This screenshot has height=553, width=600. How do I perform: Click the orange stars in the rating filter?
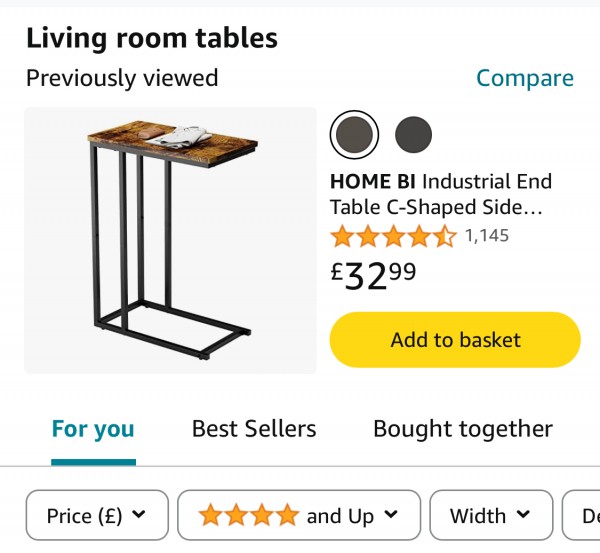click(249, 516)
